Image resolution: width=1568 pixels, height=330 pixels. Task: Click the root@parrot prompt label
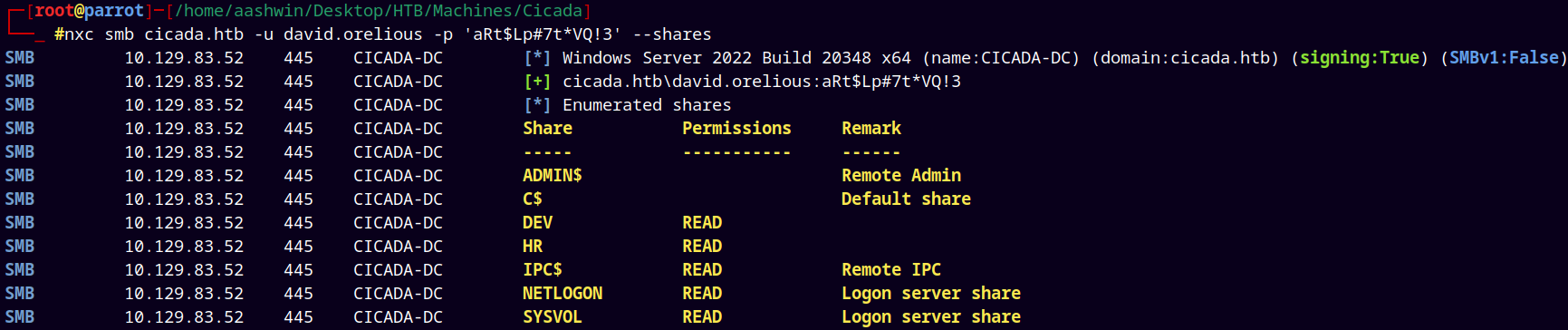[x=90, y=11]
